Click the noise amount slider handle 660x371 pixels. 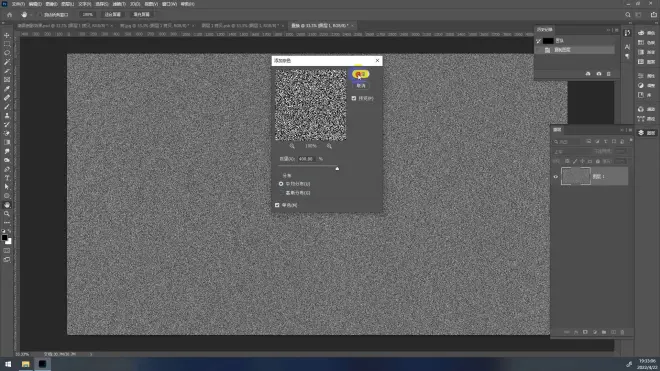[x=337, y=168]
